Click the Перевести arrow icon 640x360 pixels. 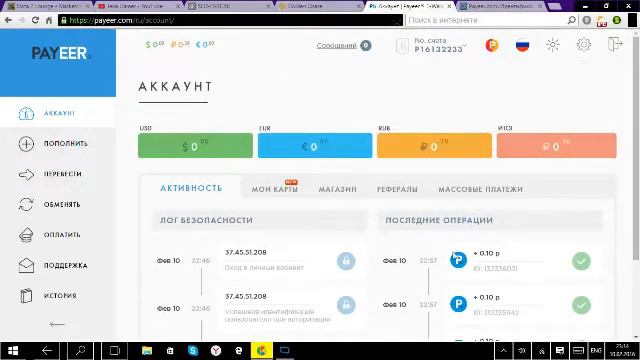26,174
